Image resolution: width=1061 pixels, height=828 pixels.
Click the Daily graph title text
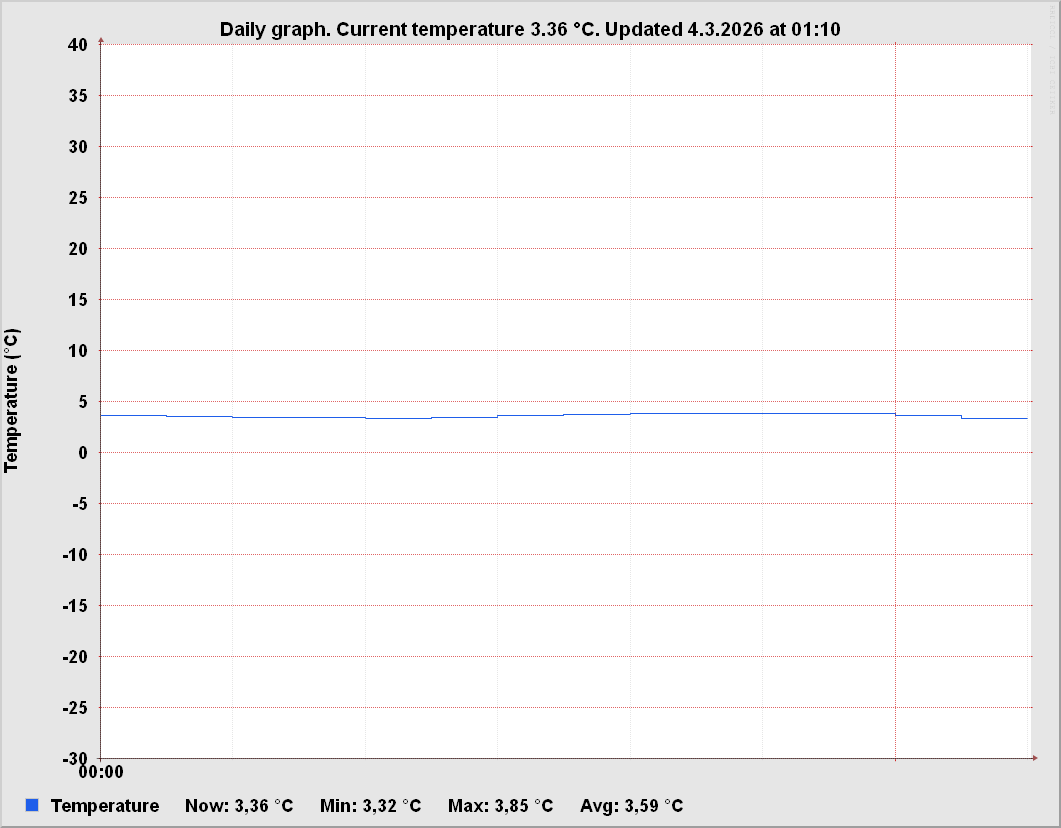(x=530, y=29)
